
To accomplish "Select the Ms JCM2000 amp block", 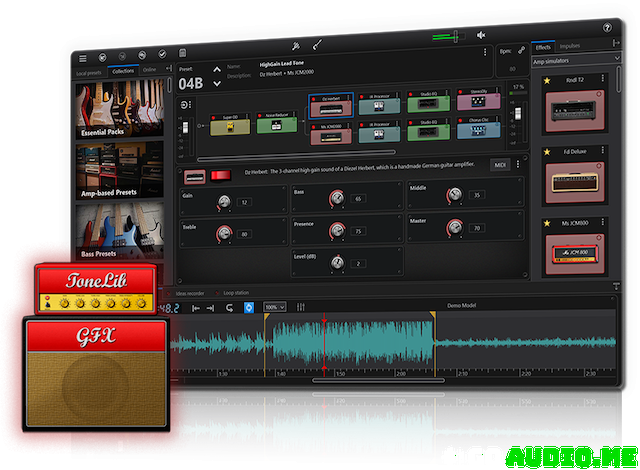I will pos(331,135).
